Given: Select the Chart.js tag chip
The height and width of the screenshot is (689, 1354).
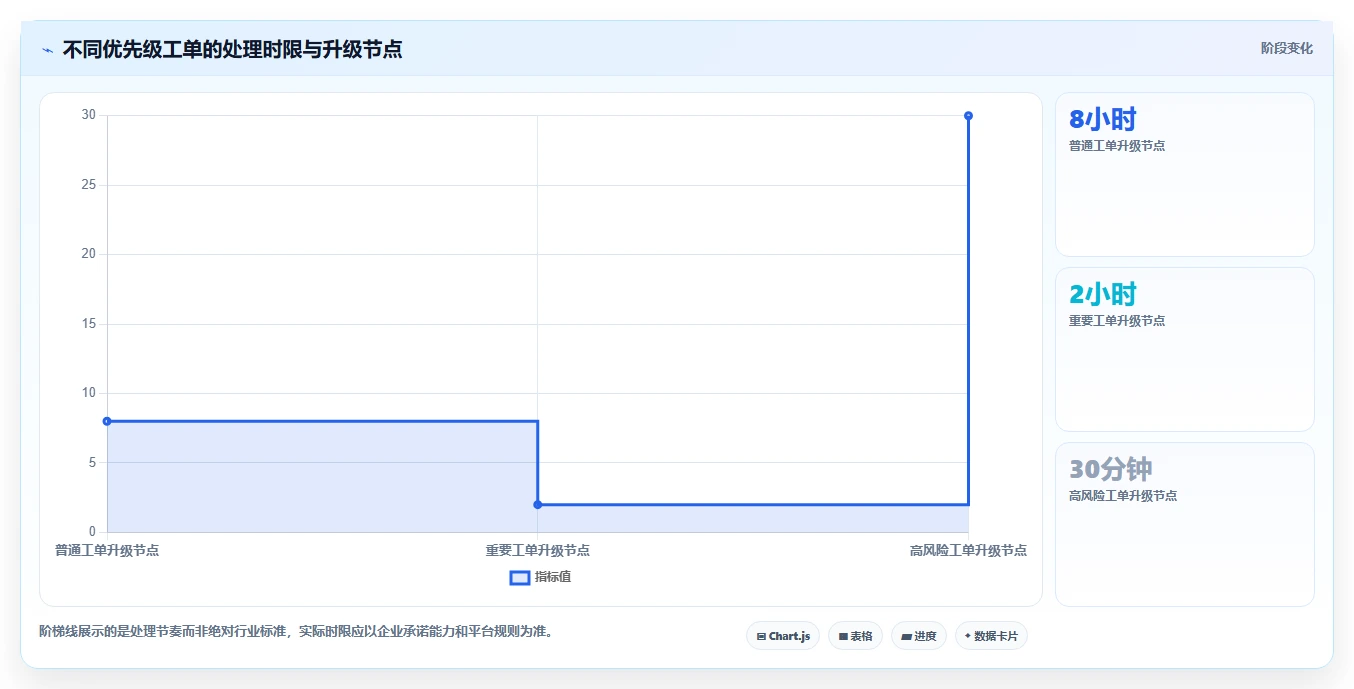Looking at the screenshot, I should (783, 636).
